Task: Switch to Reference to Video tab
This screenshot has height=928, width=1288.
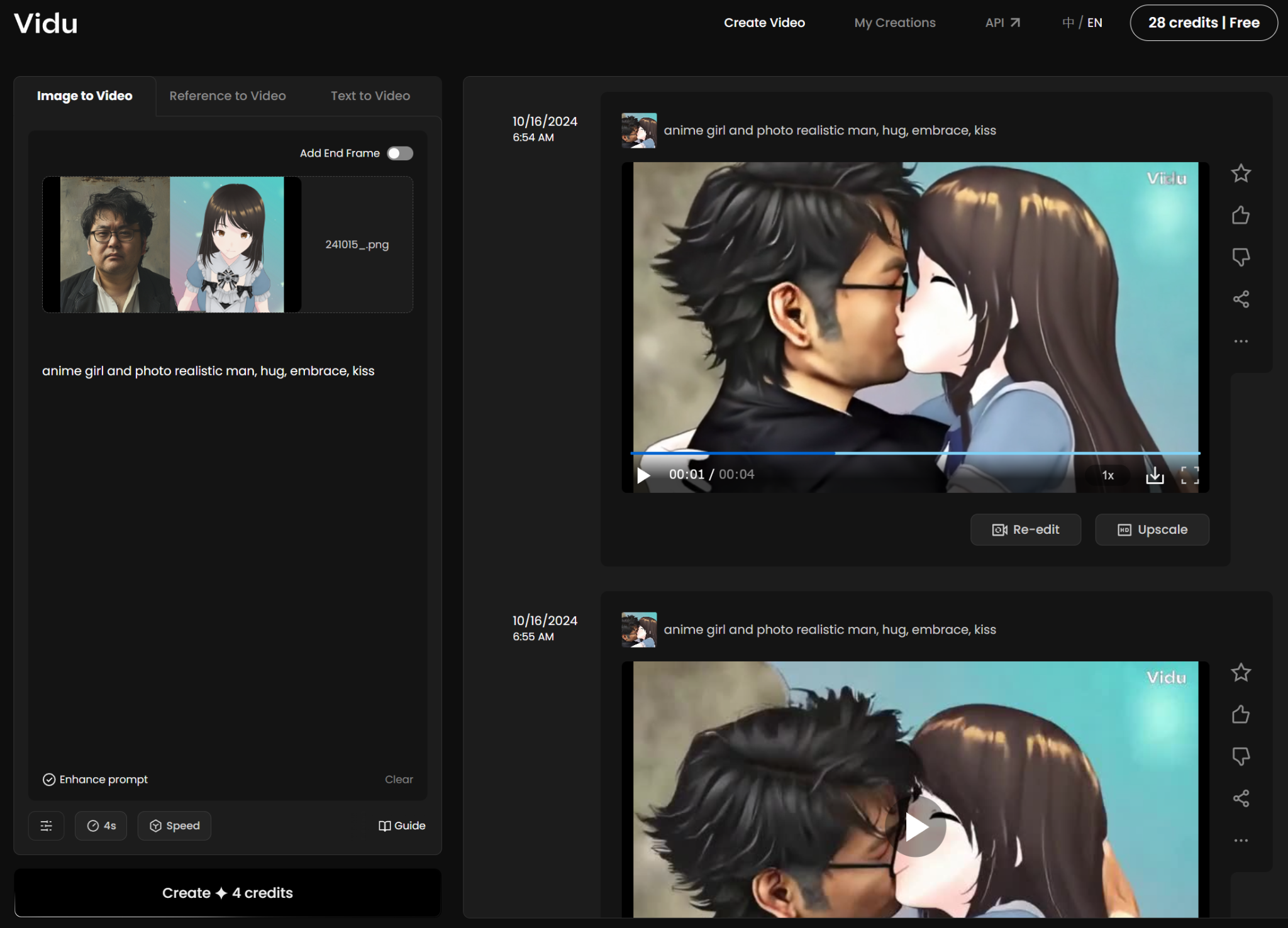Action: click(x=228, y=96)
